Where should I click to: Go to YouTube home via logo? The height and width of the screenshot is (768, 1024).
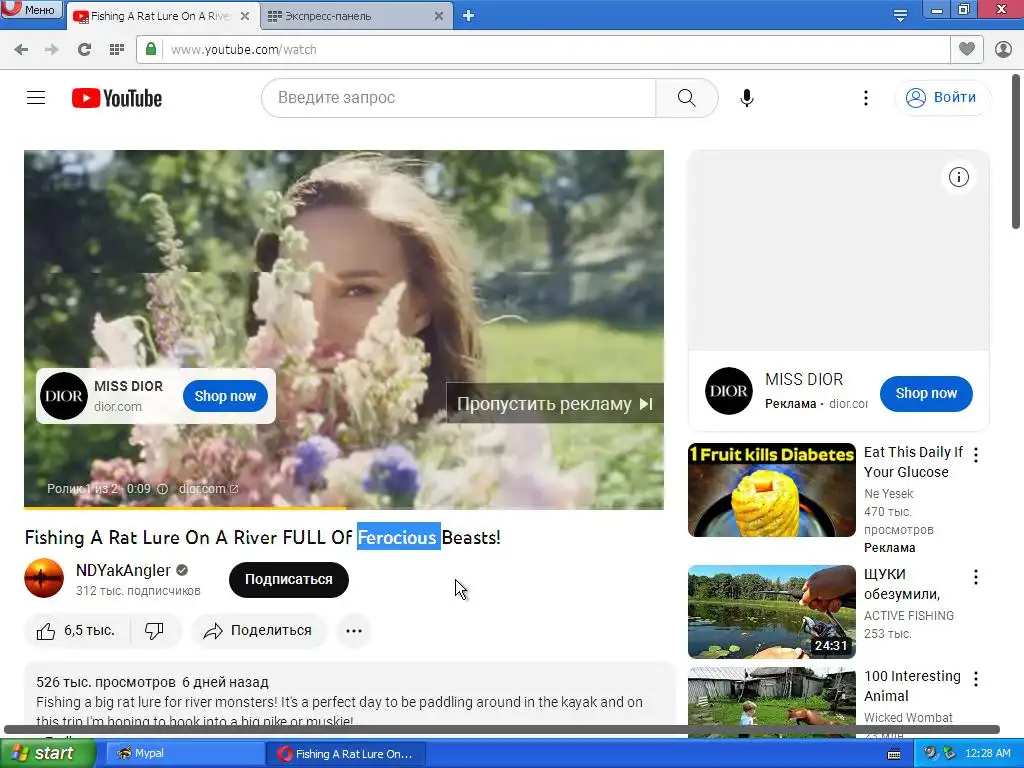(117, 98)
